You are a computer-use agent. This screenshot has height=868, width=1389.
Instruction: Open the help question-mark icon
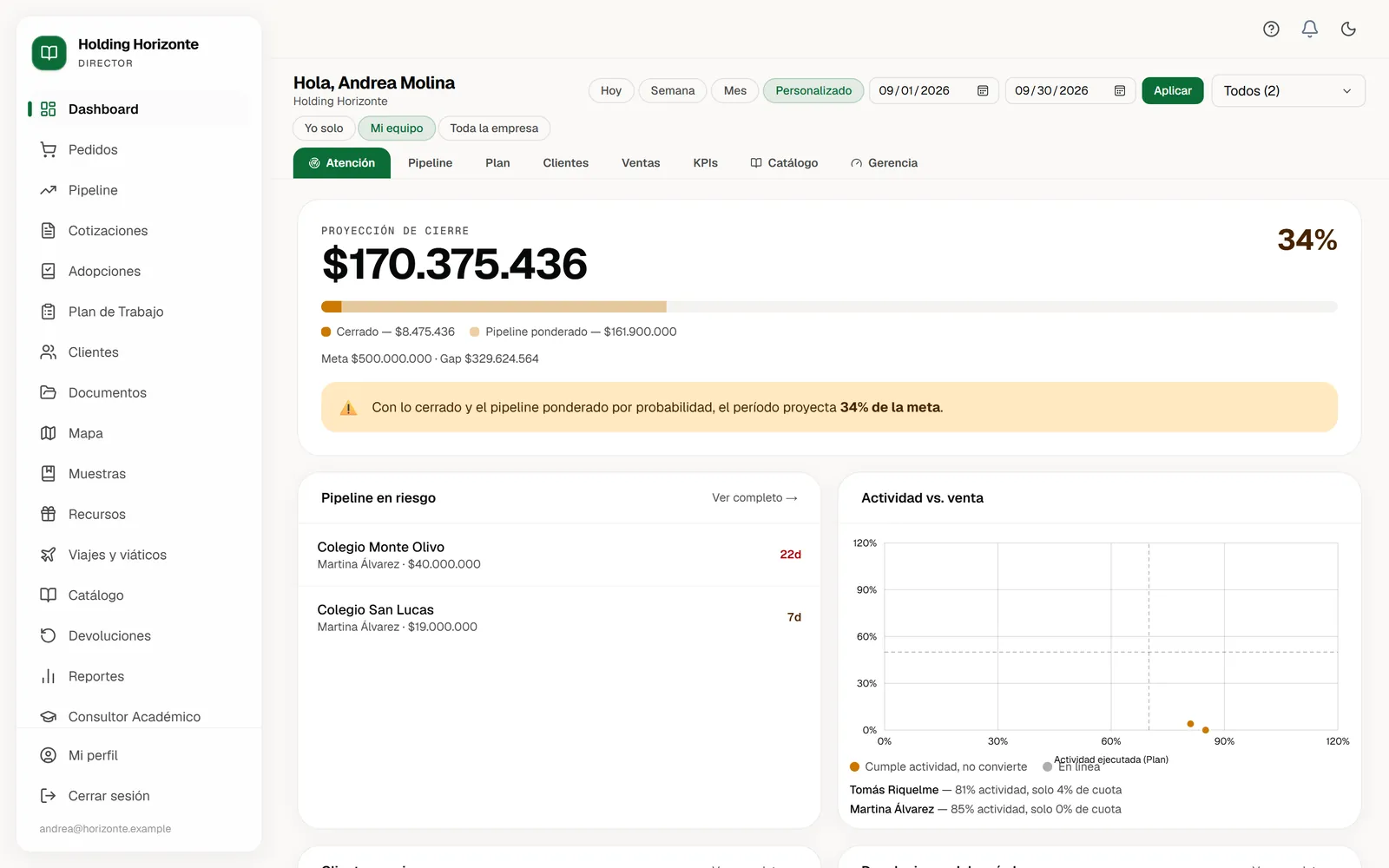point(1271,29)
